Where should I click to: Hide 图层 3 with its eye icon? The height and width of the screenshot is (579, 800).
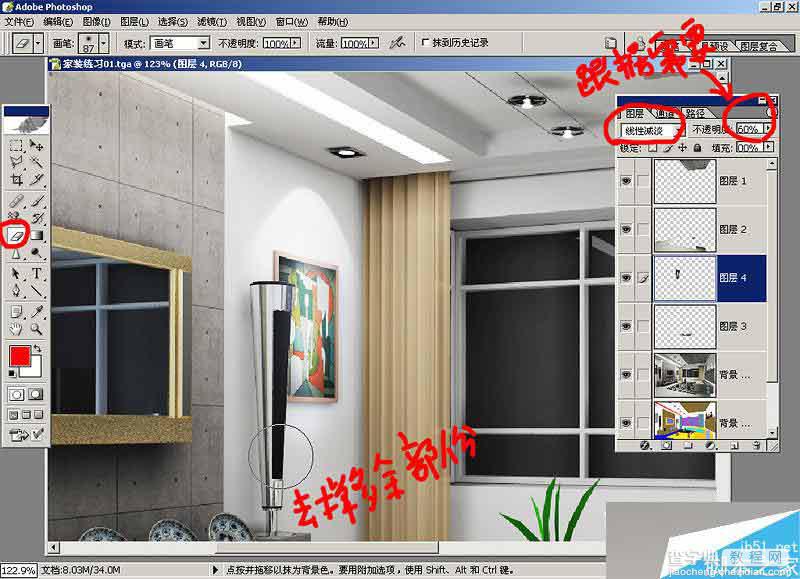[626, 326]
